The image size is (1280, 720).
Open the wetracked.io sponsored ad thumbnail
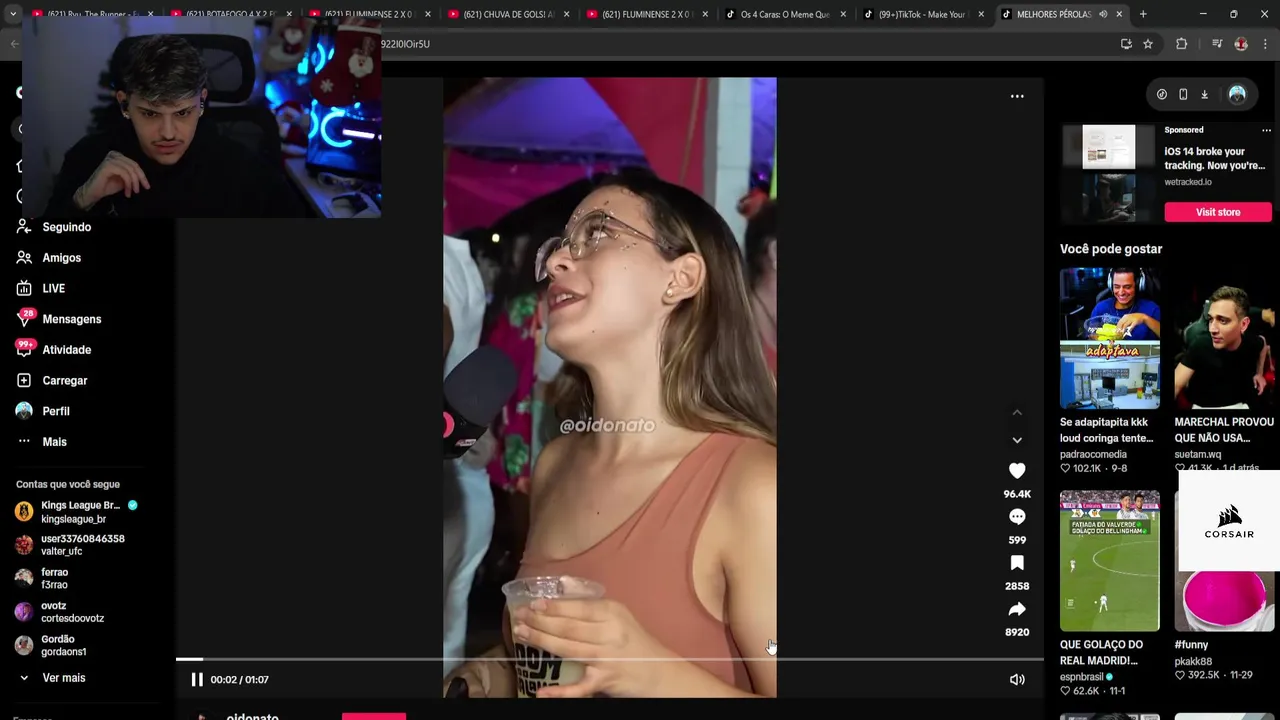click(1109, 172)
